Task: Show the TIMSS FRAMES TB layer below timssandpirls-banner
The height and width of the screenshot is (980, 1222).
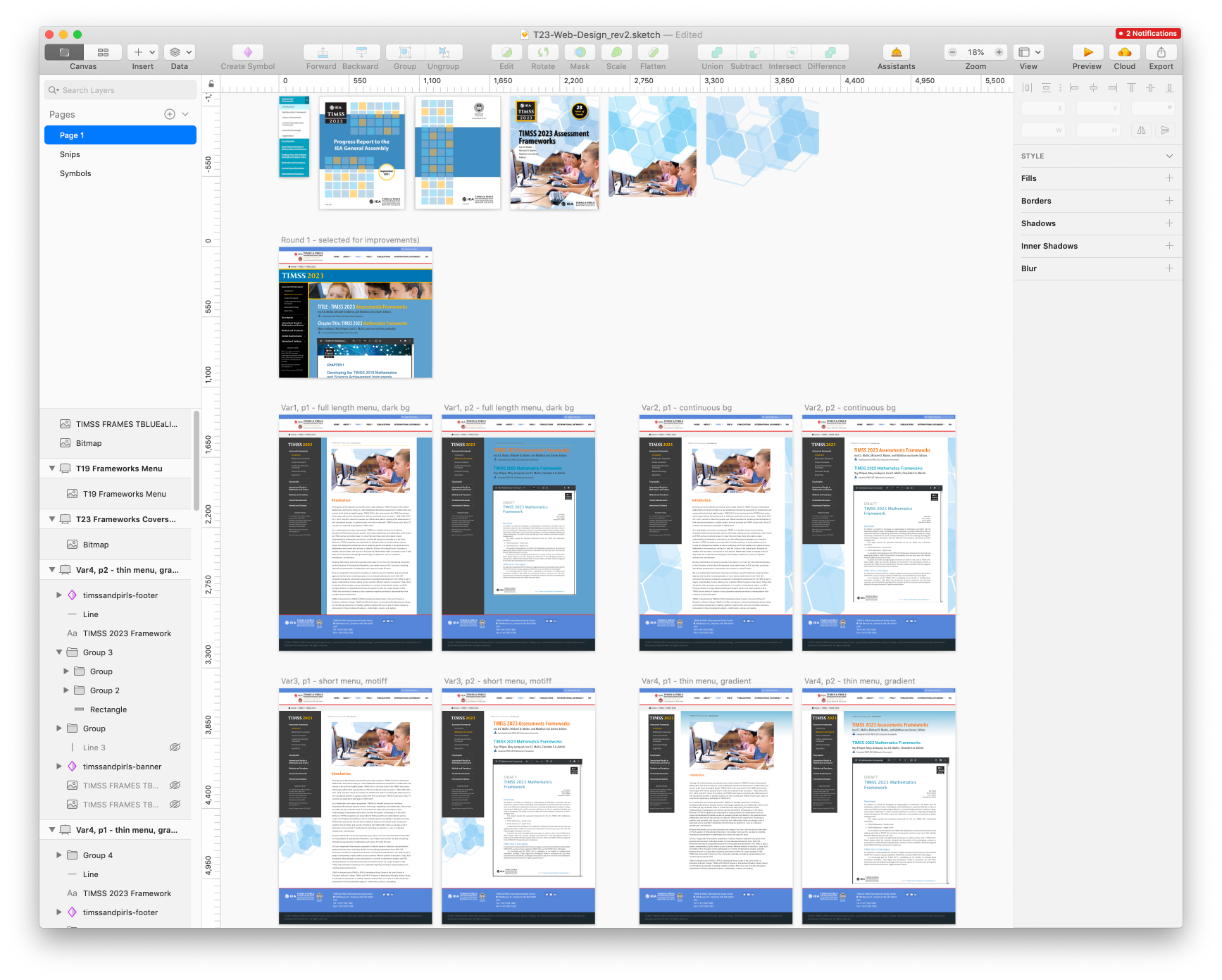Action: click(x=175, y=786)
